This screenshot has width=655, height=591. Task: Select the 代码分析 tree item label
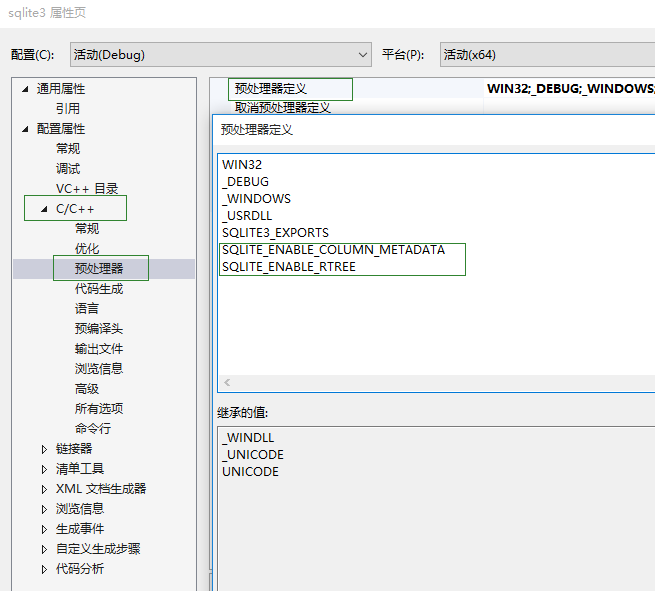click(80, 569)
